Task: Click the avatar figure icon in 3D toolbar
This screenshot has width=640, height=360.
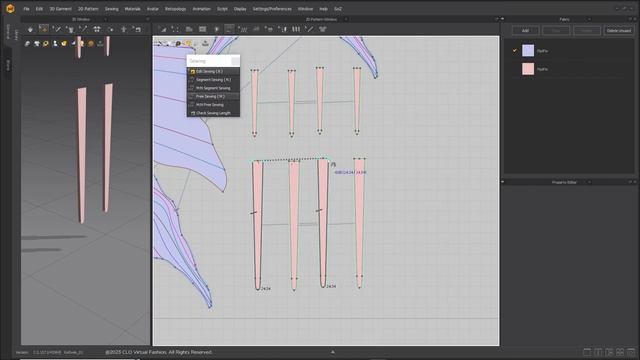Action: [124, 29]
